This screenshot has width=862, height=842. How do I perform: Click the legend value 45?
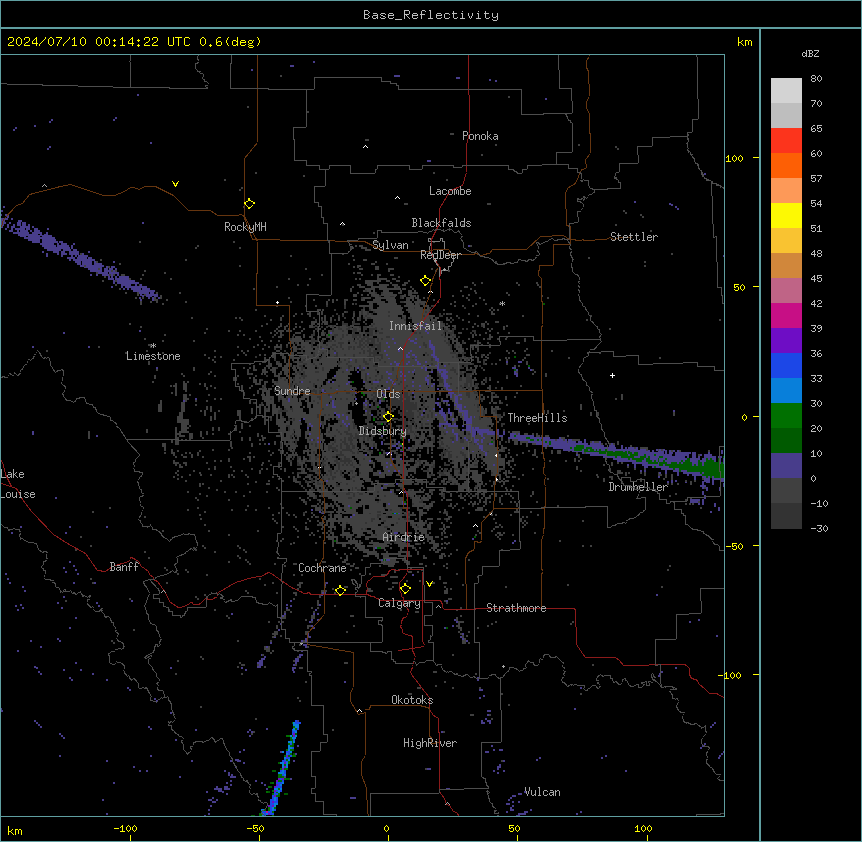(x=816, y=279)
